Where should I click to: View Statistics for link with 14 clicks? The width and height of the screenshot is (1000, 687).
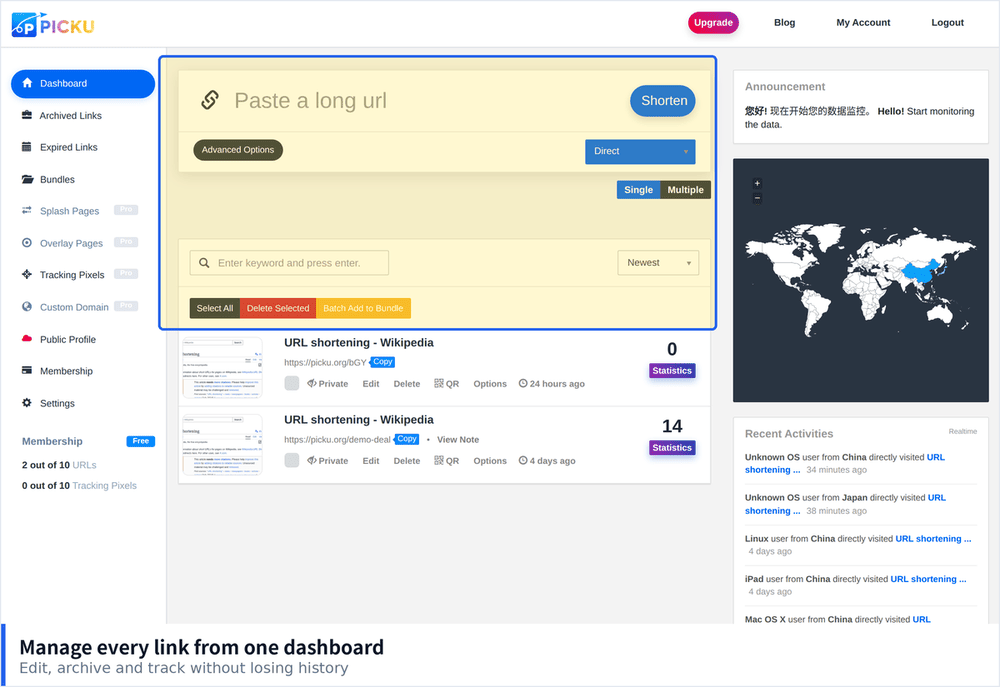coord(672,448)
